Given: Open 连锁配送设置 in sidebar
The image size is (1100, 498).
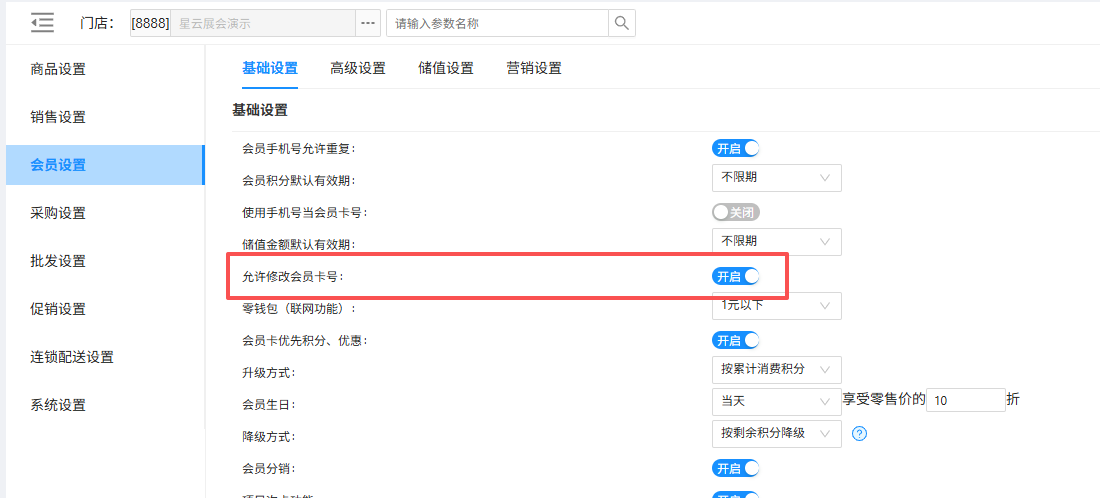Looking at the screenshot, I should coord(105,357).
